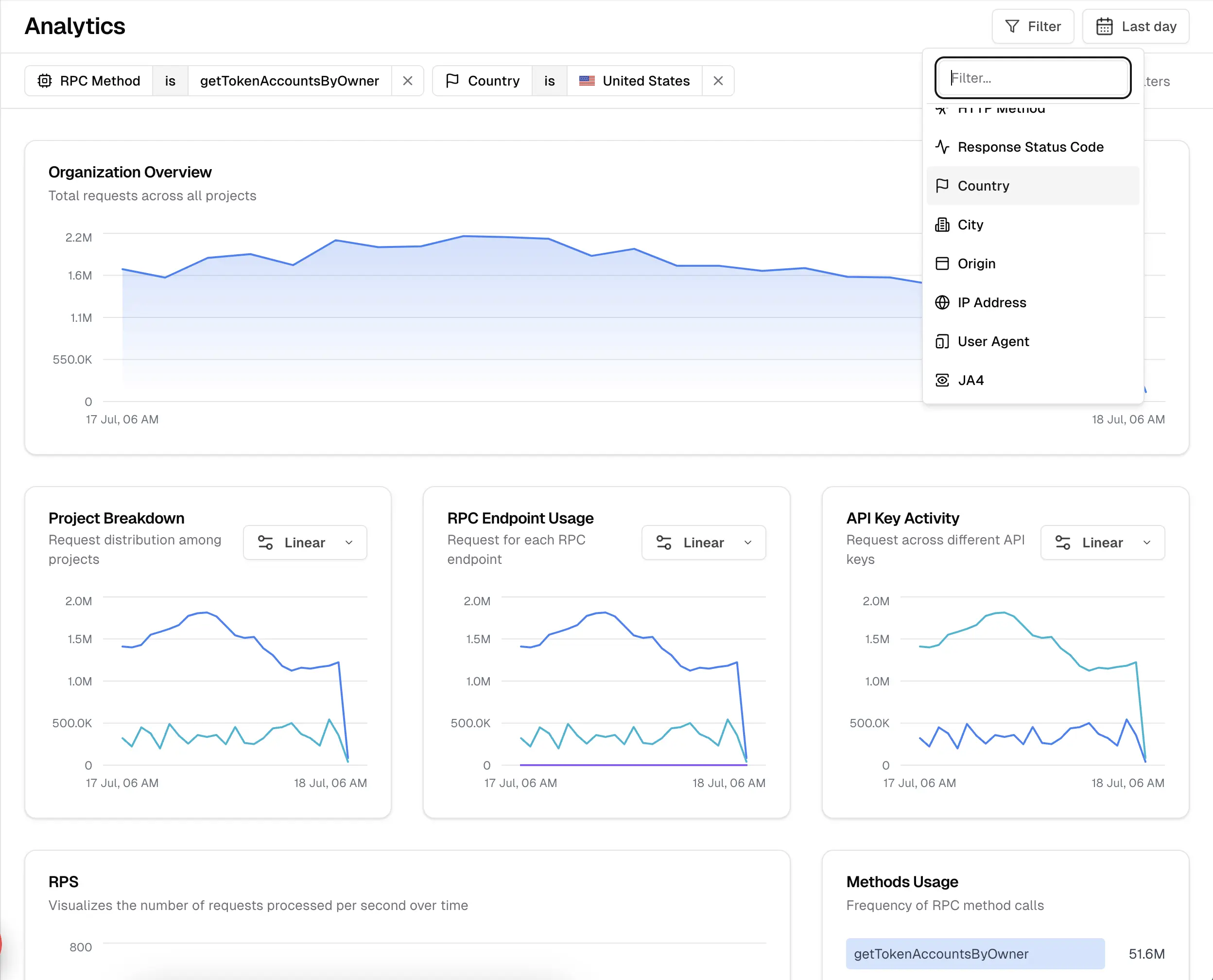Click the User Agent device icon
The width and height of the screenshot is (1213, 980).
[x=942, y=342]
